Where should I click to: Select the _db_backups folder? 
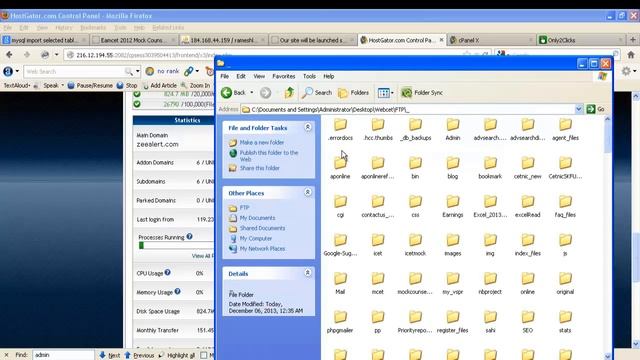click(x=416, y=129)
